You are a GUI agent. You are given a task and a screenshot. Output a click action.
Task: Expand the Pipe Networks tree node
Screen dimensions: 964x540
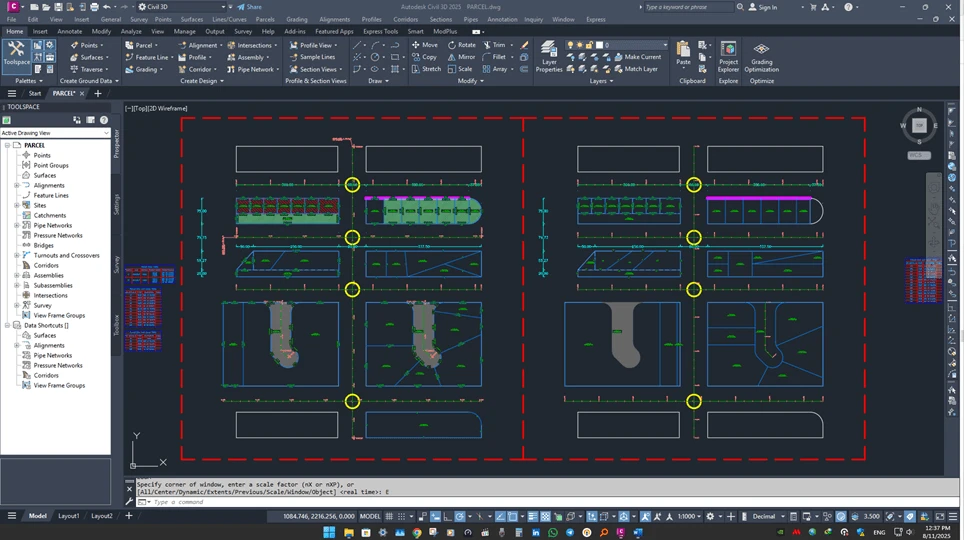click(x=17, y=225)
